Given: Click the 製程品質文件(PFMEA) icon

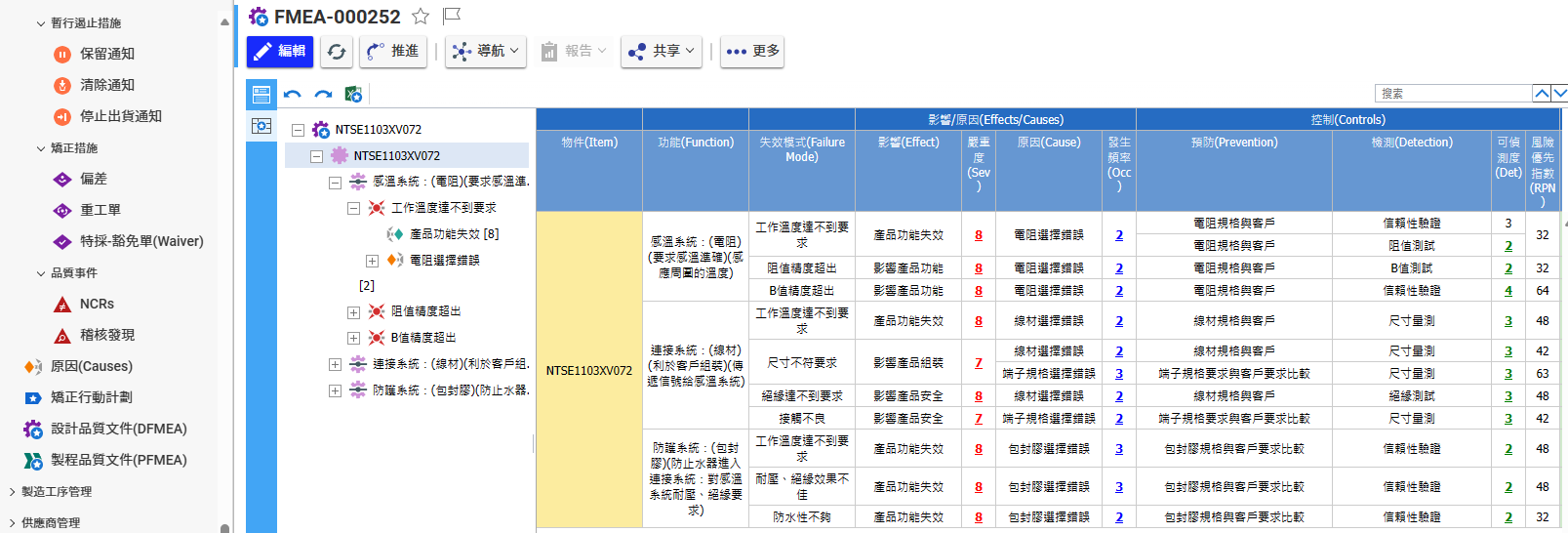Looking at the screenshot, I should pos(33,461).
